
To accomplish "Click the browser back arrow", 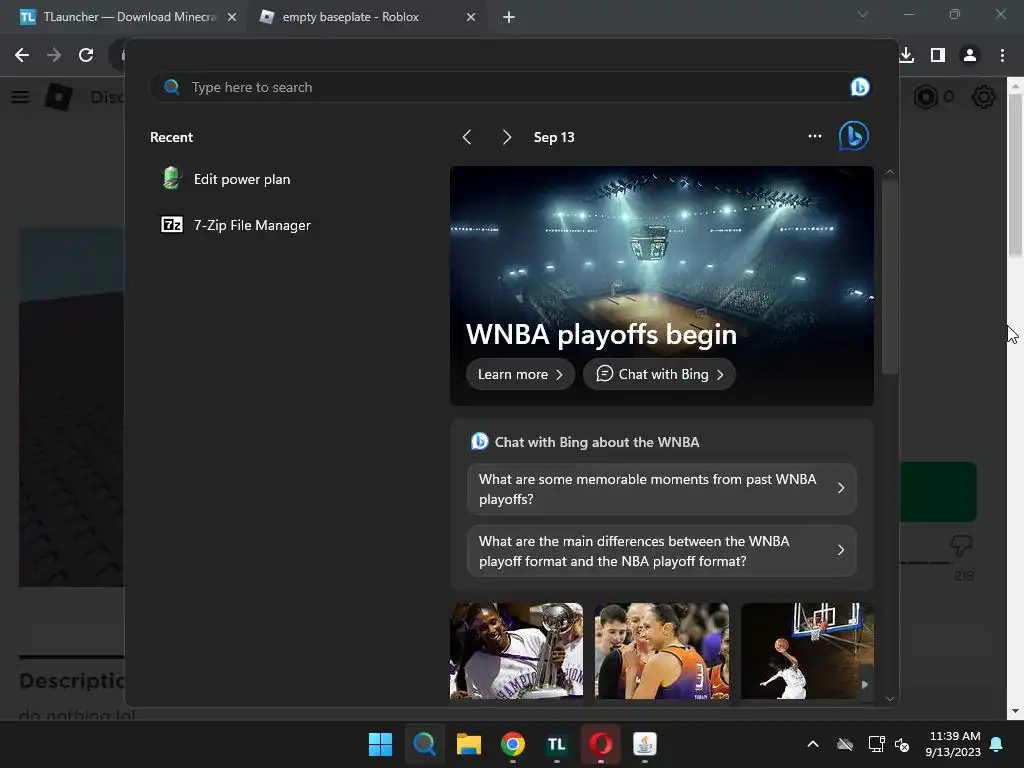I will 22,55.
